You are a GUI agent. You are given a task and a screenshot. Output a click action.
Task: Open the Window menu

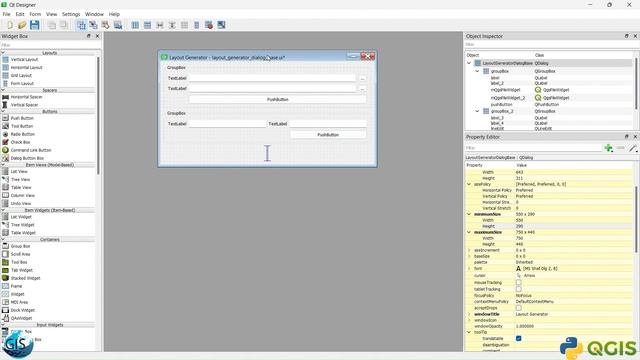(x=94, y=14)
